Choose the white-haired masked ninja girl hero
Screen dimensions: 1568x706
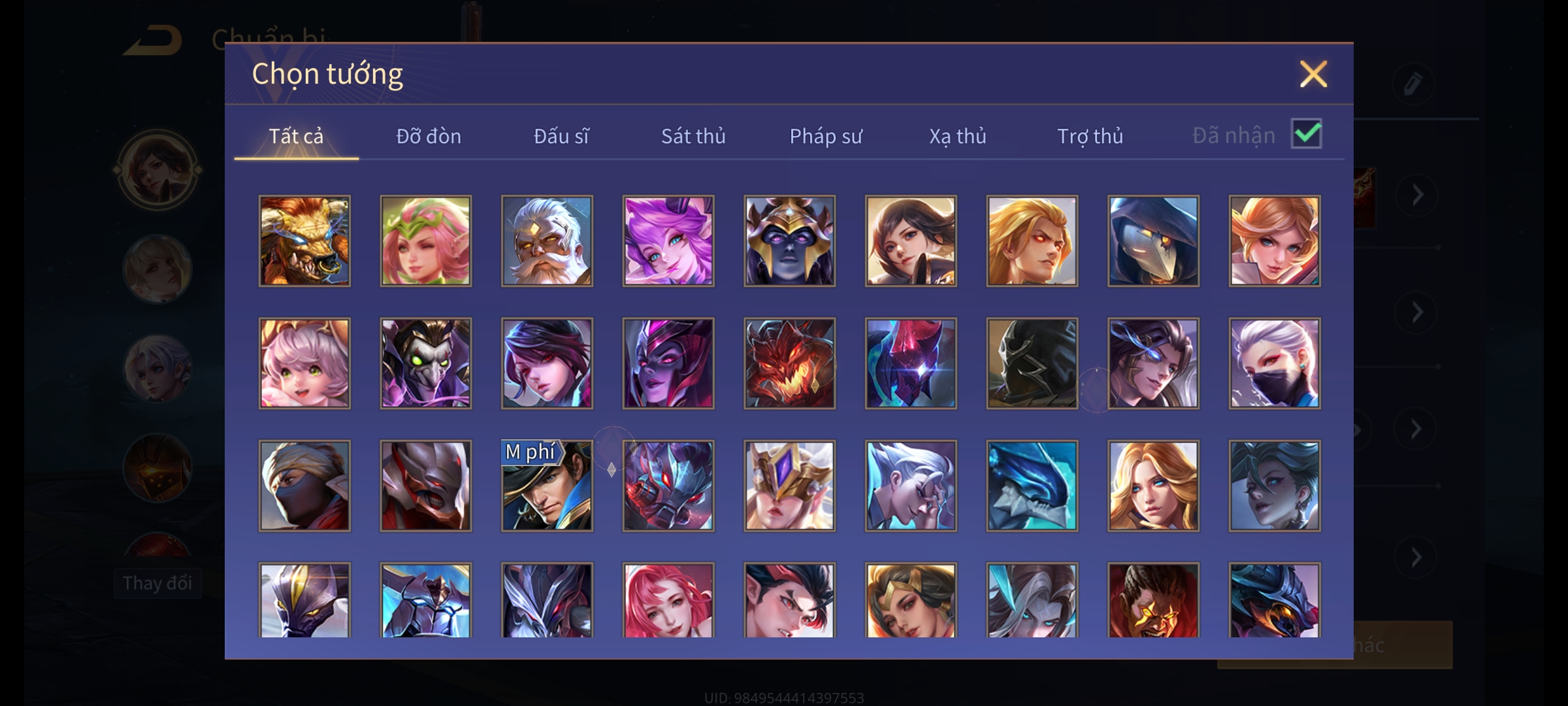[x=1275, y=363]
